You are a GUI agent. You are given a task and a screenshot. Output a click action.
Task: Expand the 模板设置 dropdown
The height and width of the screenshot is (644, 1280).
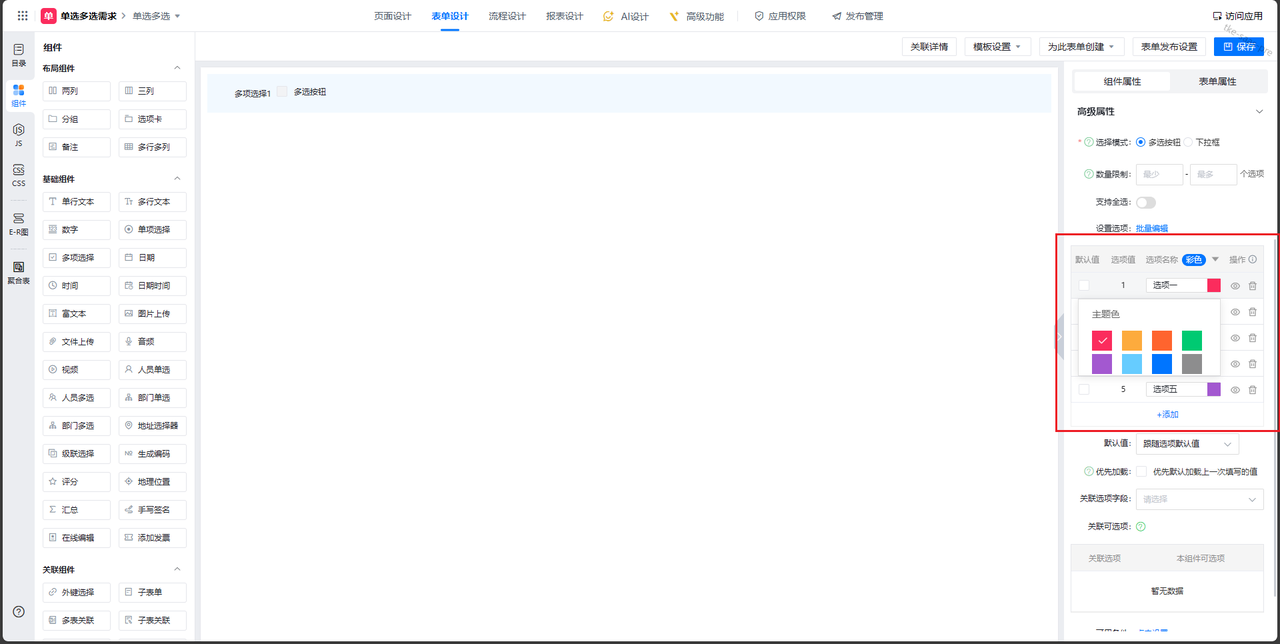(x=996, y=47)
